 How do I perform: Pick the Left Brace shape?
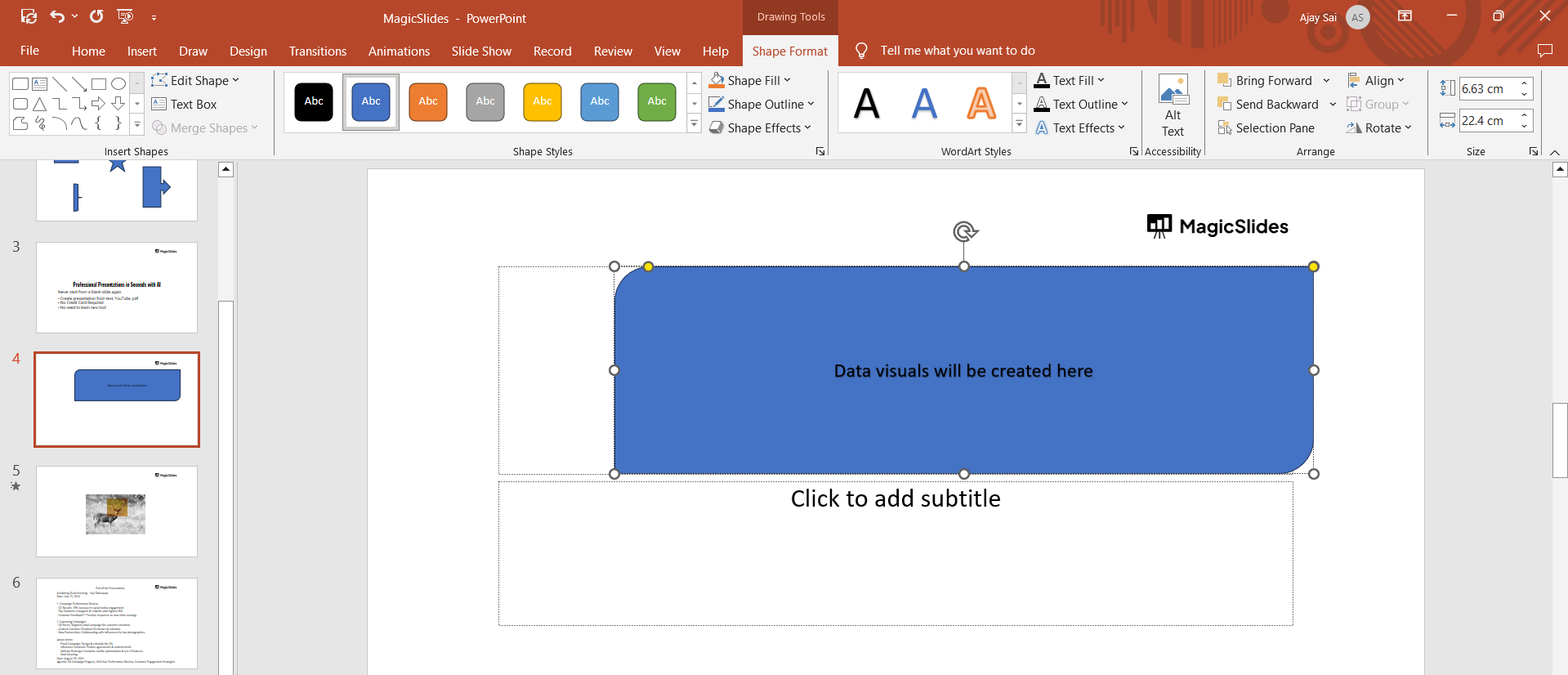pos(98,123)
